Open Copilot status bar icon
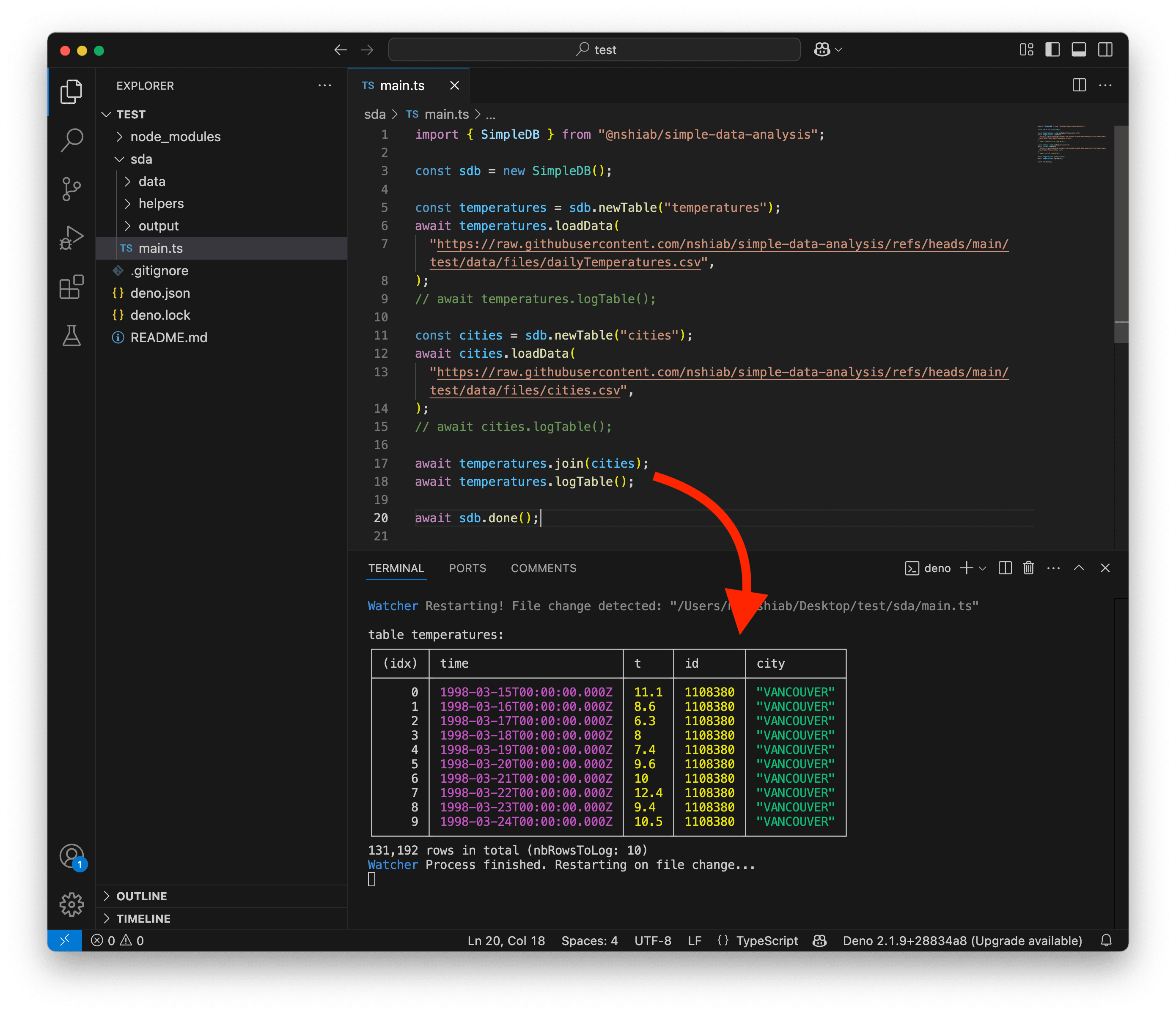The image size is (1176, 1014). [819, 940]
